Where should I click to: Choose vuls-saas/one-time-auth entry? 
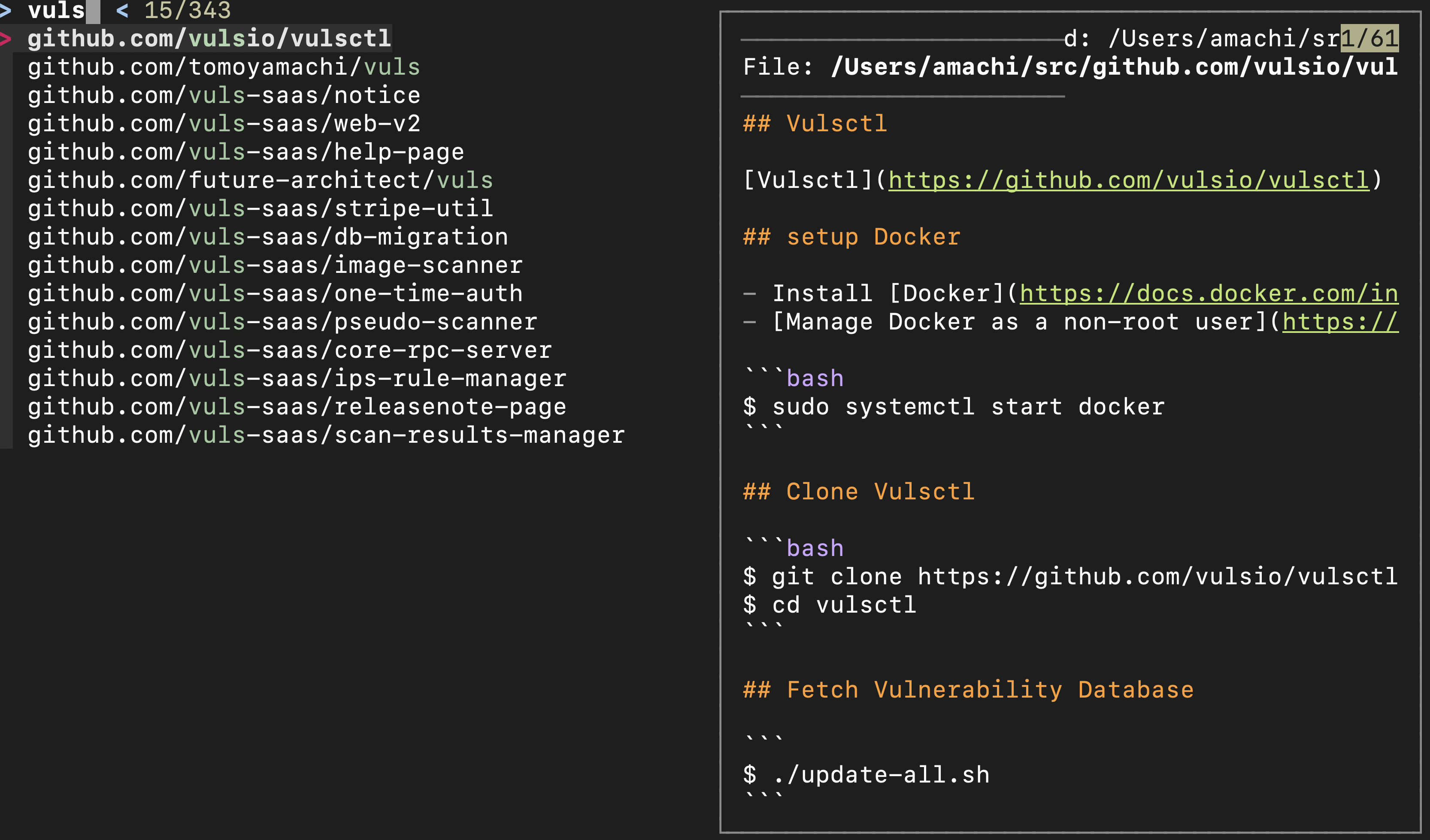275,294
